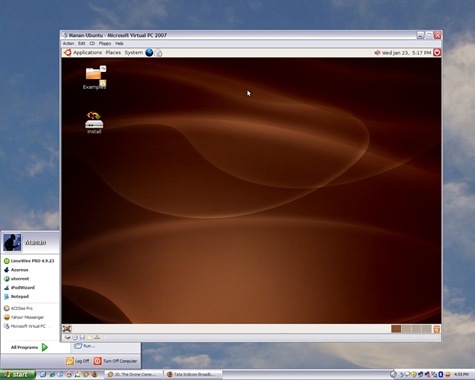Viewport: 475px width, 380px height.
Task: Launch ACDSee Pro from Start menu
Action: tap(18, 308)
